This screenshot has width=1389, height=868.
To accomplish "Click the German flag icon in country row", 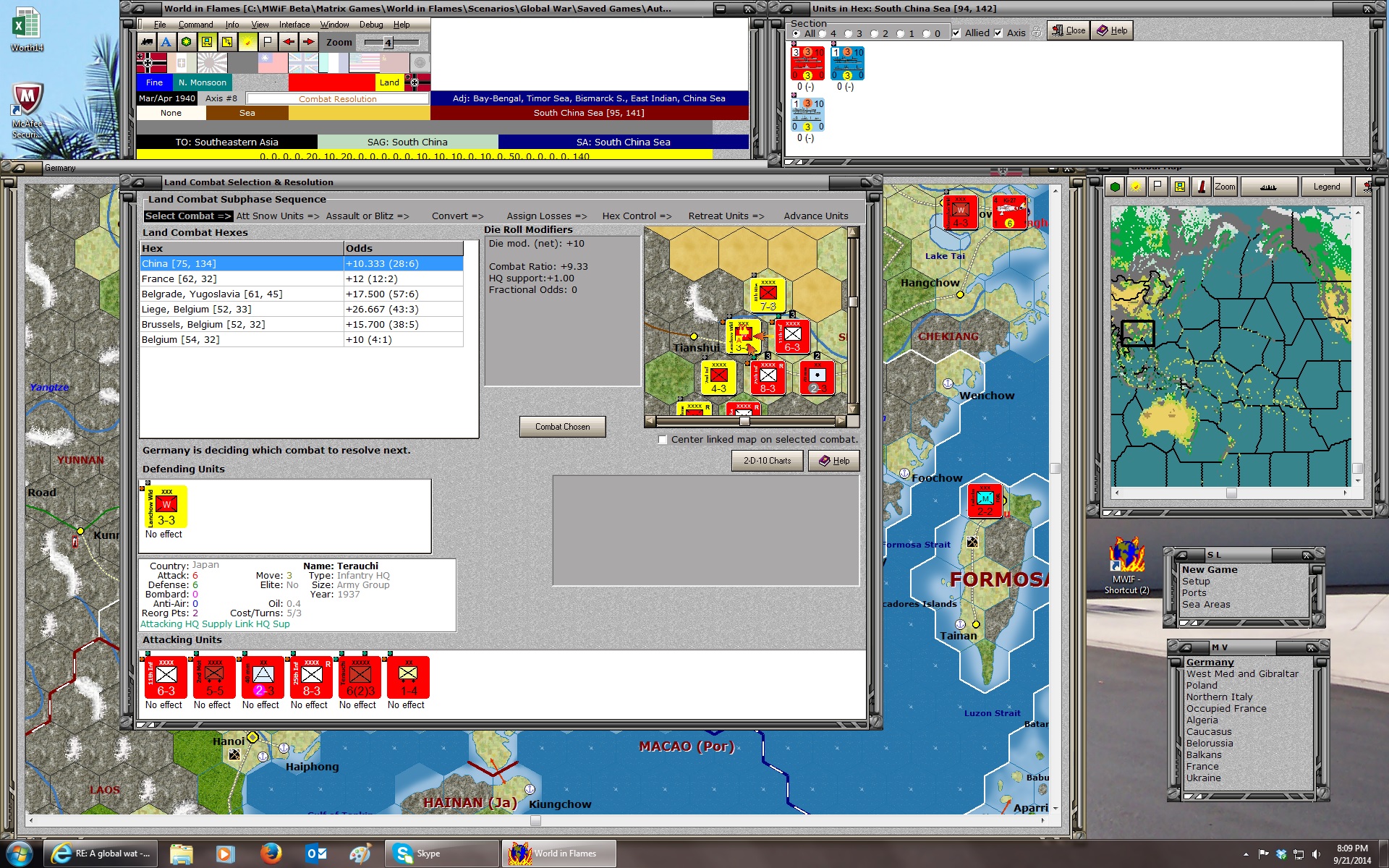I will point(150,63).
